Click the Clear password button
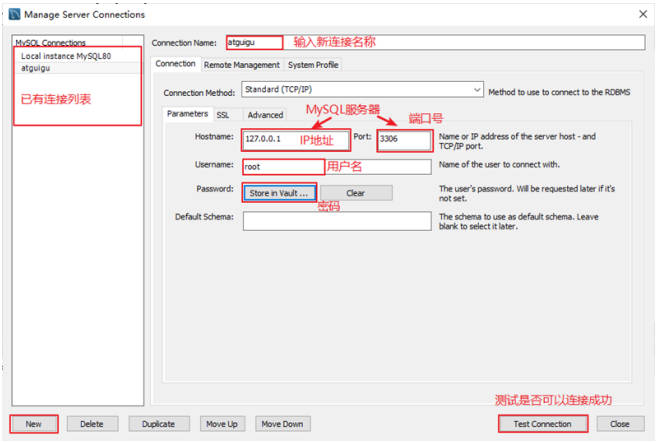The image size is (658, 442). click(x=356, y=193)
